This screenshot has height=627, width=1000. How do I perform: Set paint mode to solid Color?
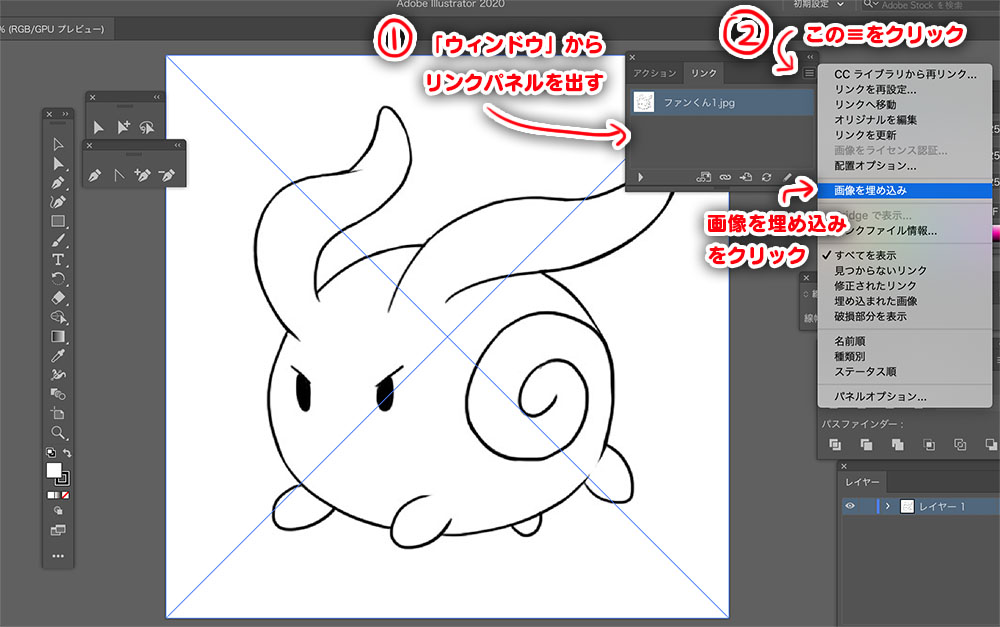pos(50,495)
